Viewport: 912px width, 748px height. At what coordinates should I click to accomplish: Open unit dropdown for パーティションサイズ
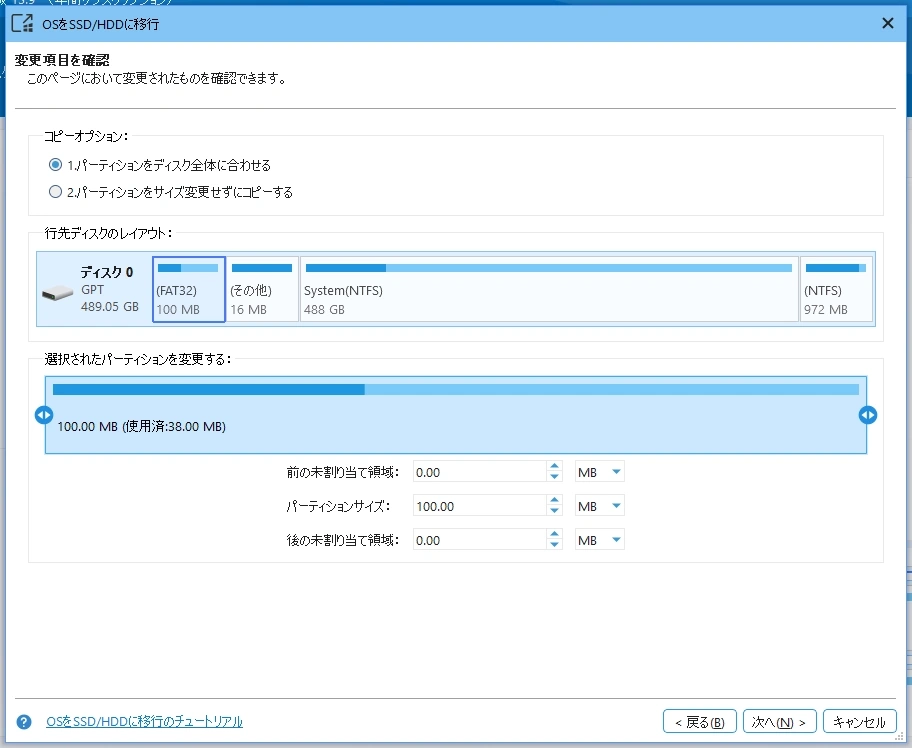coord(600,506)
